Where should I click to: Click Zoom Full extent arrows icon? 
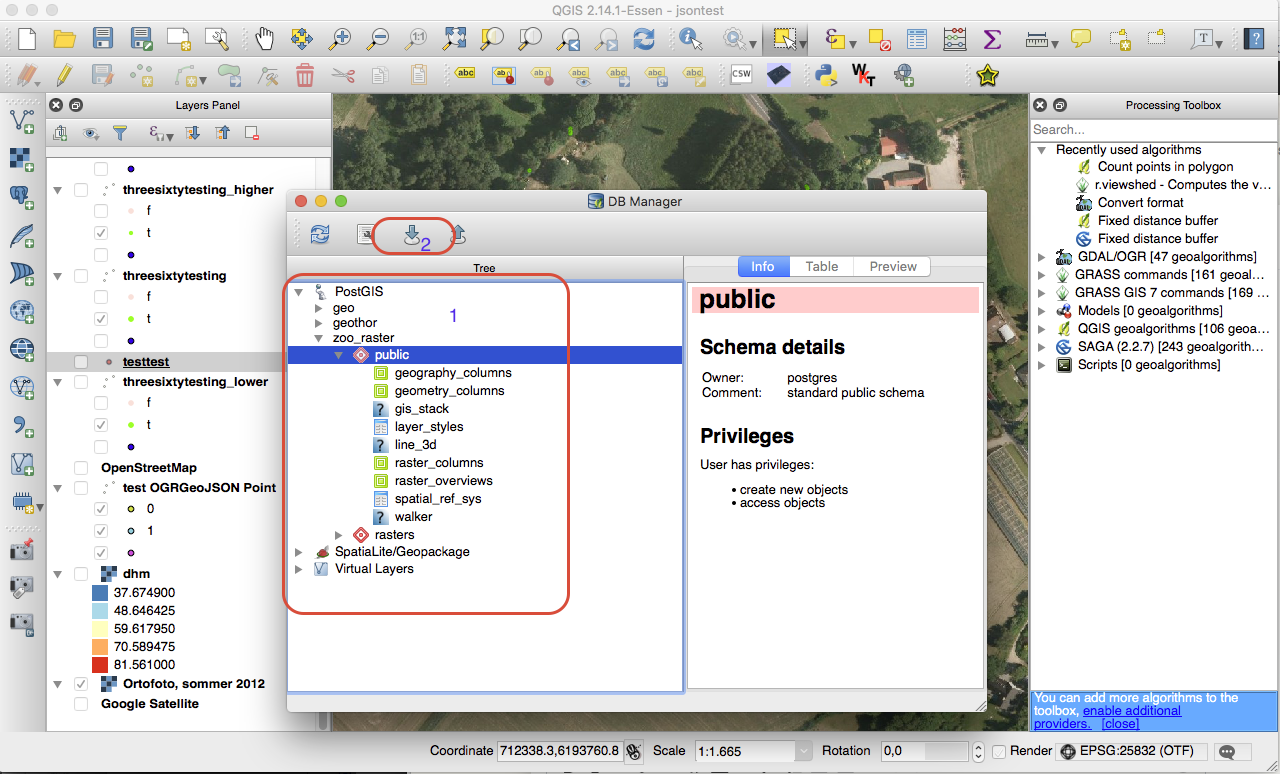click(454, 39)
